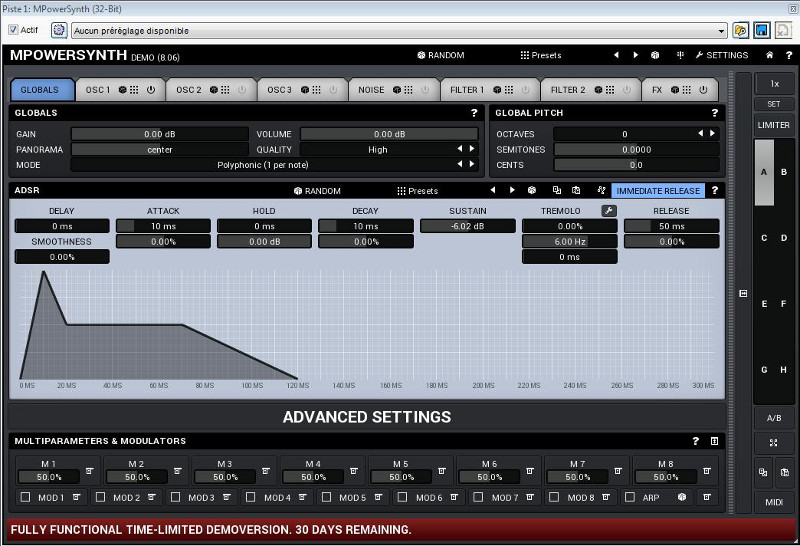Click the RELEASE 50 ms field
This screenshot has width=800, height=546.
coord(671,226)
